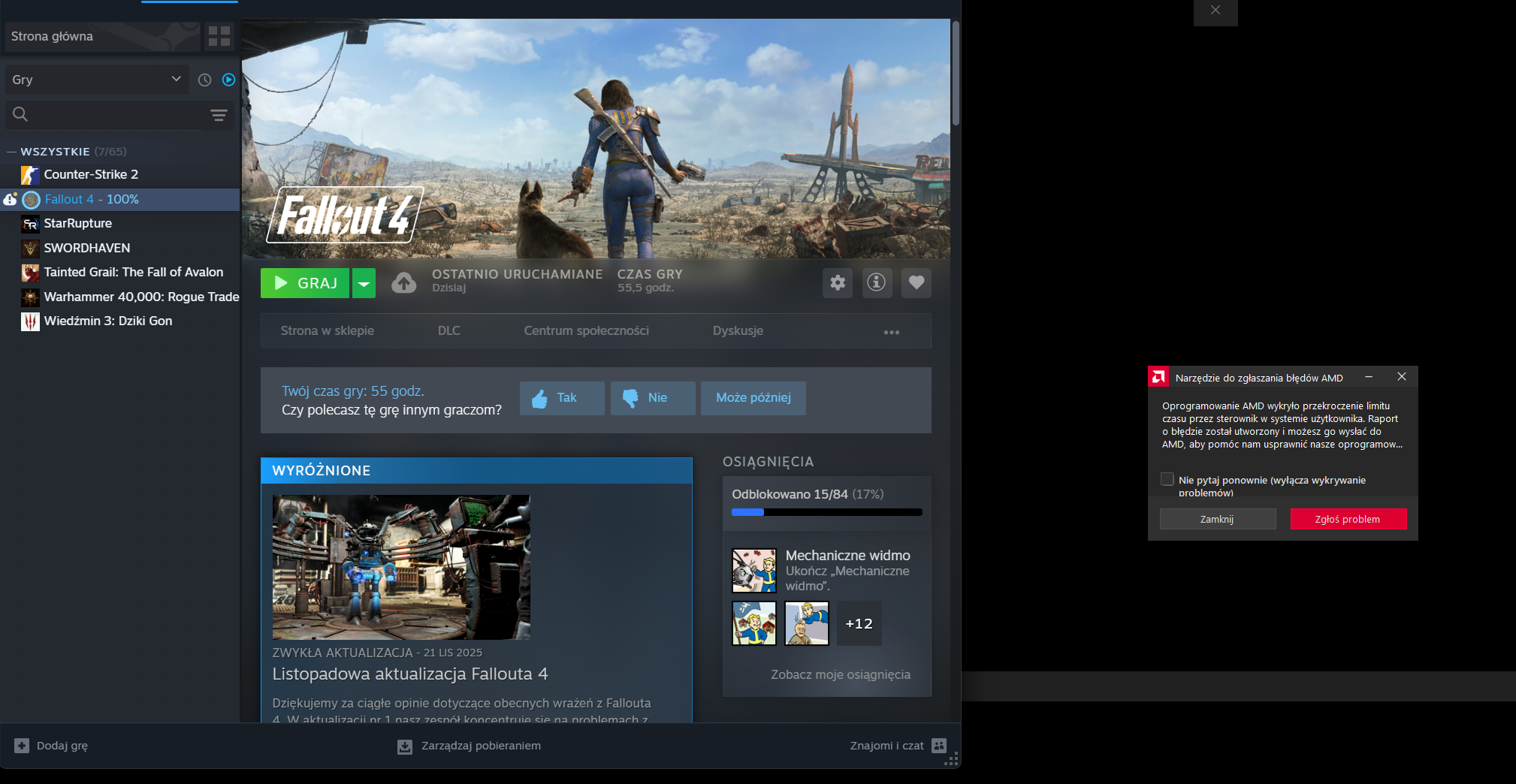The image size is (1516, 784).
Task: Click Zgłoś problem in AMD dialog
Action: click(1348, 519)
